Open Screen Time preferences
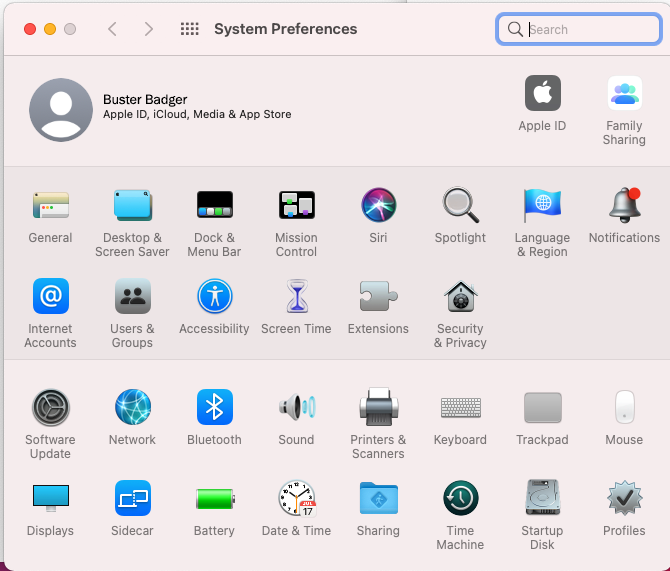Screen dimensions: 670x571 [296, 297]
